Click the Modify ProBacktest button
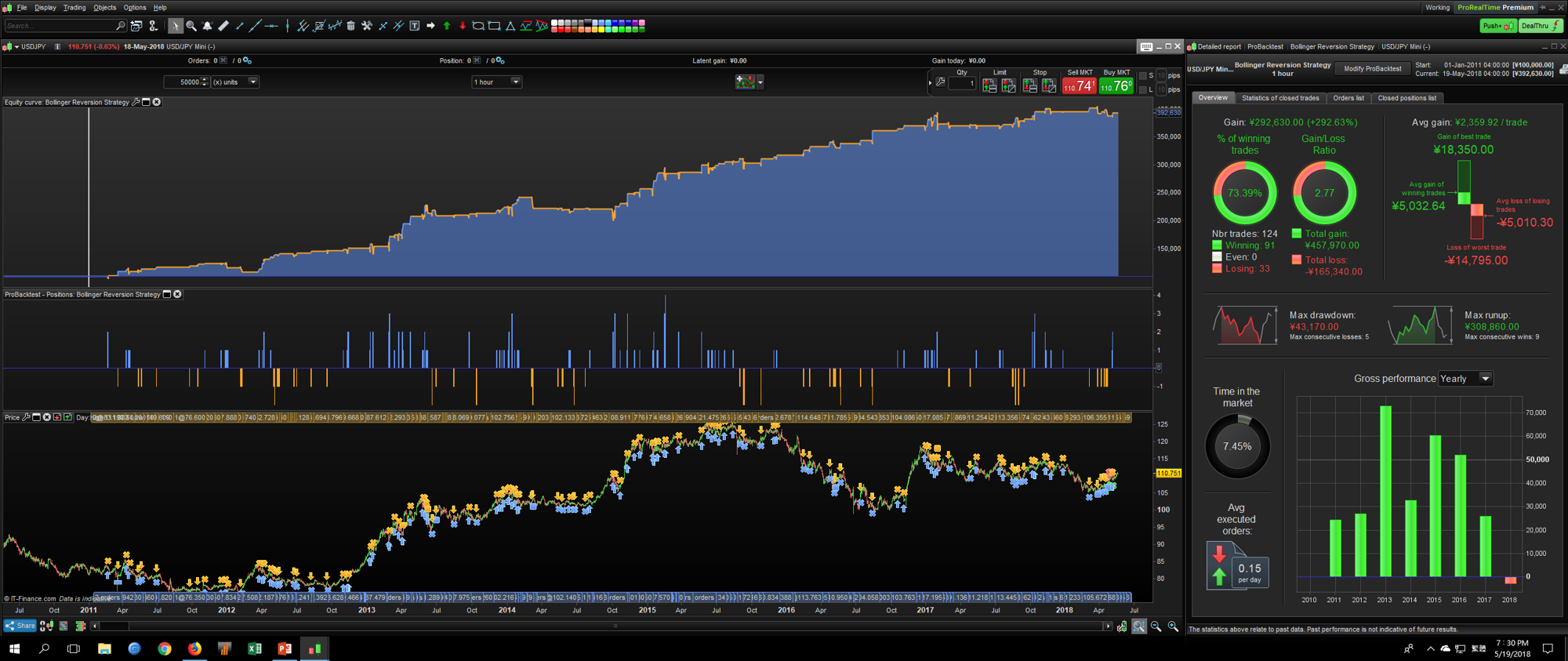 [1373, 69]
